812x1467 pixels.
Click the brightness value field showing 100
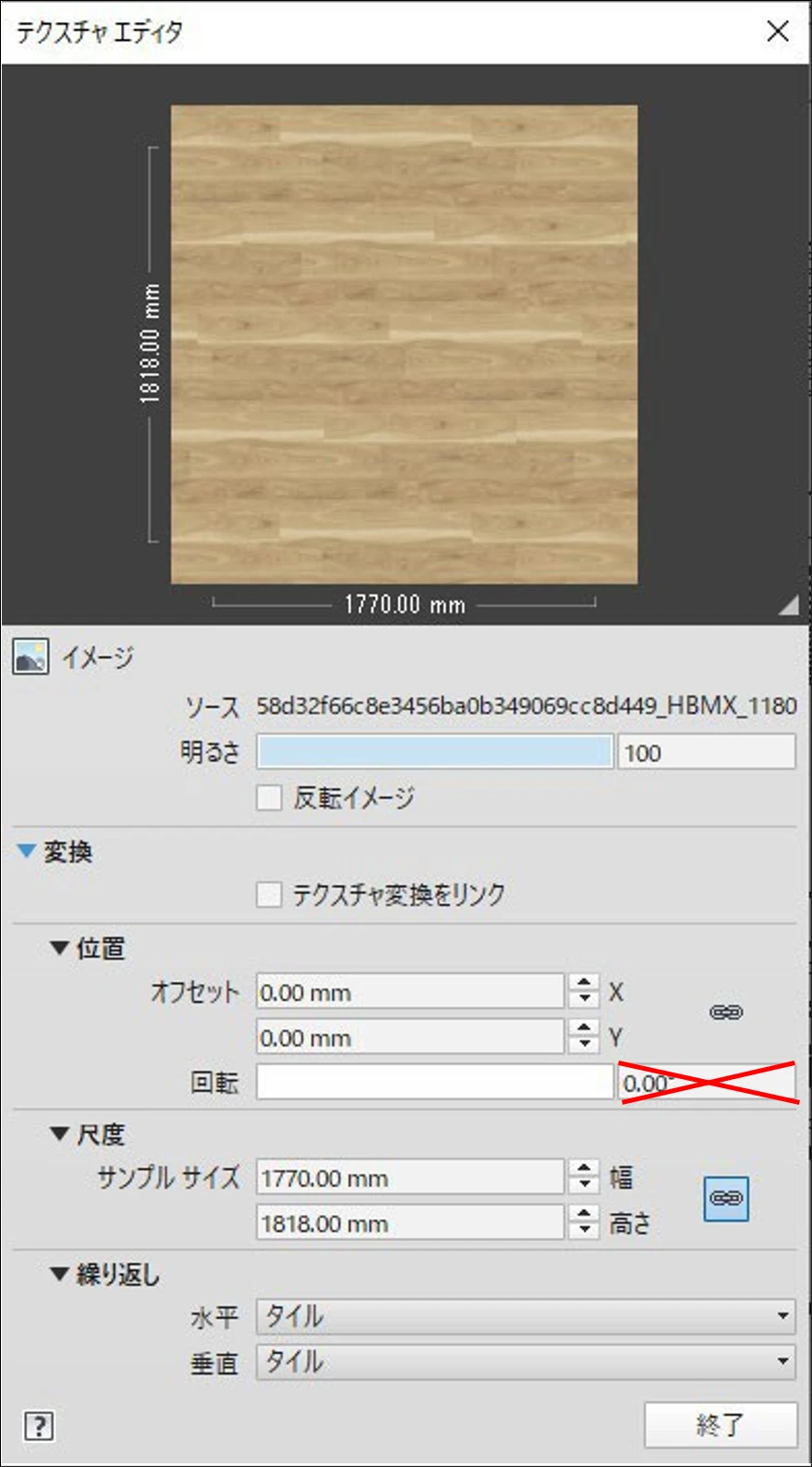pos(707,752)
